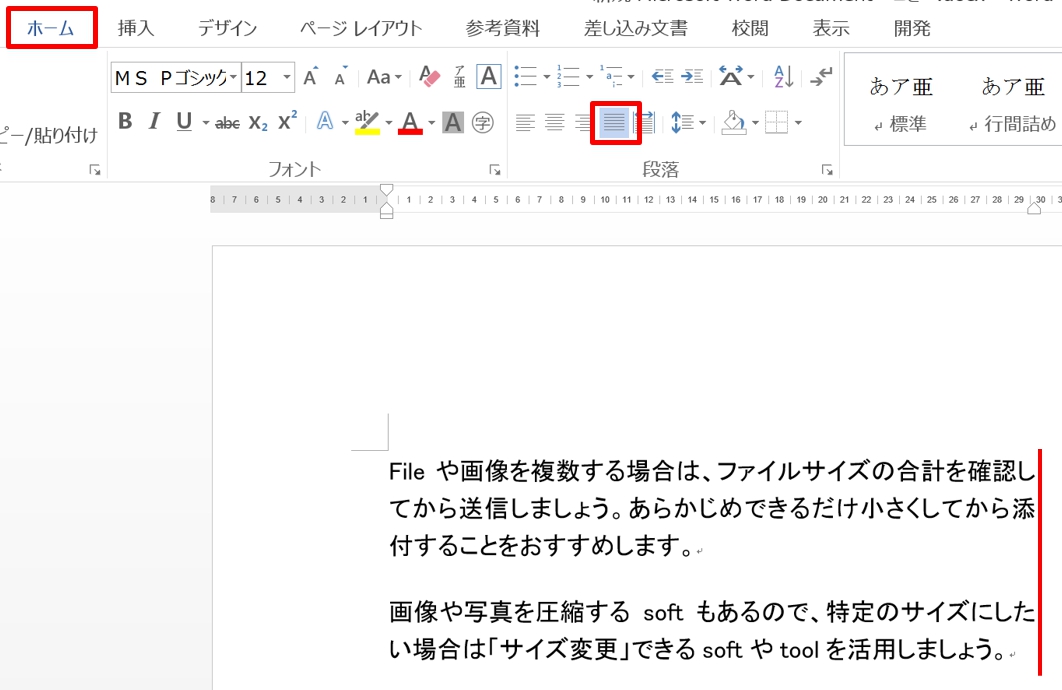Expand underline style dropdown arrow
Image resolution: width=1062 pixels, height=690 pixels.
205,123
